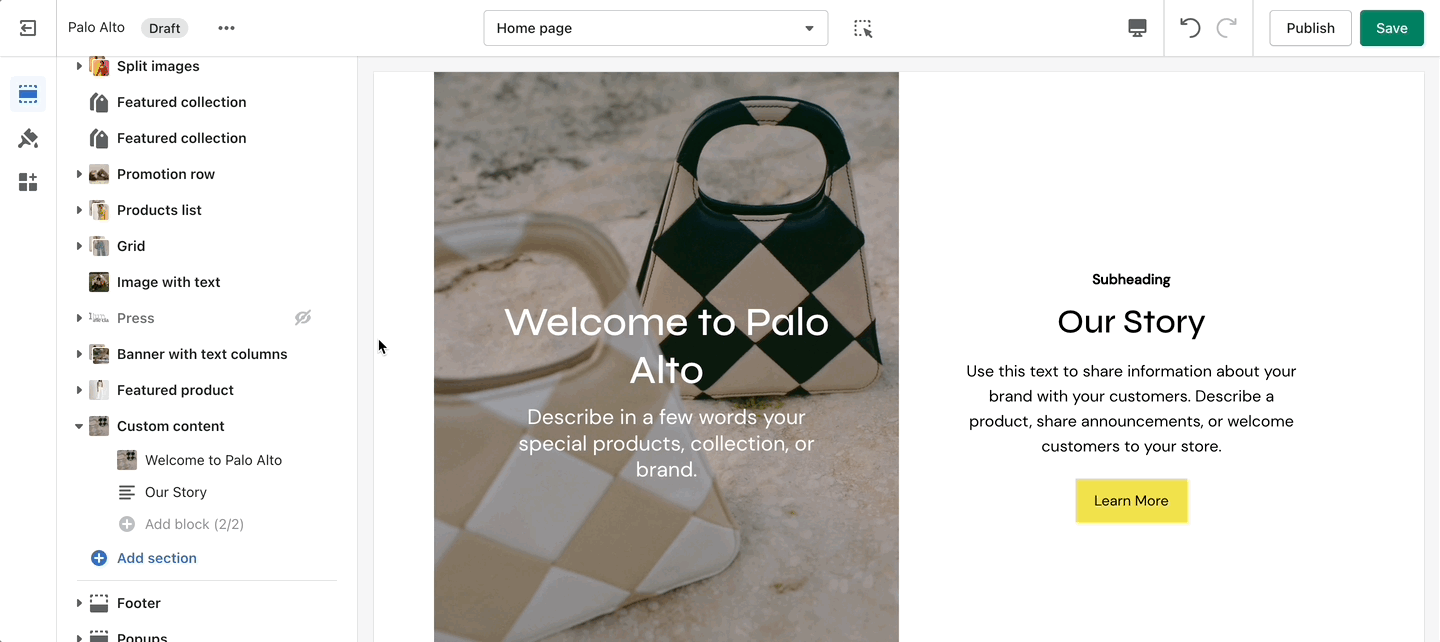Activate the element inspector selection icon
Viewport: 1440px width, 642px height.
[x=863, y=28]
